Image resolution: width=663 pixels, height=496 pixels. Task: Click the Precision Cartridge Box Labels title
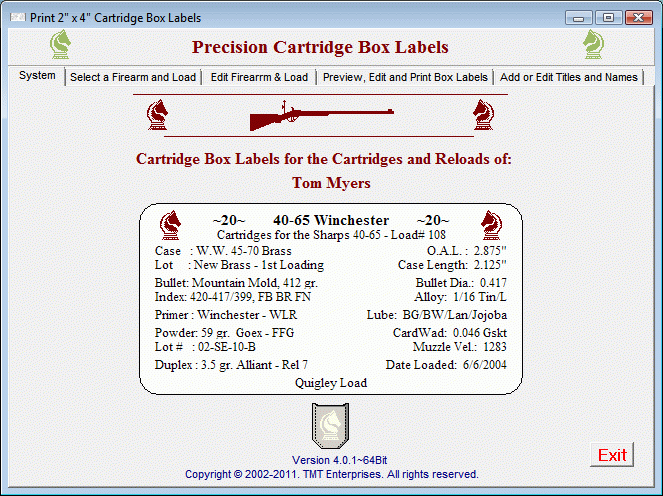(320, 47)
